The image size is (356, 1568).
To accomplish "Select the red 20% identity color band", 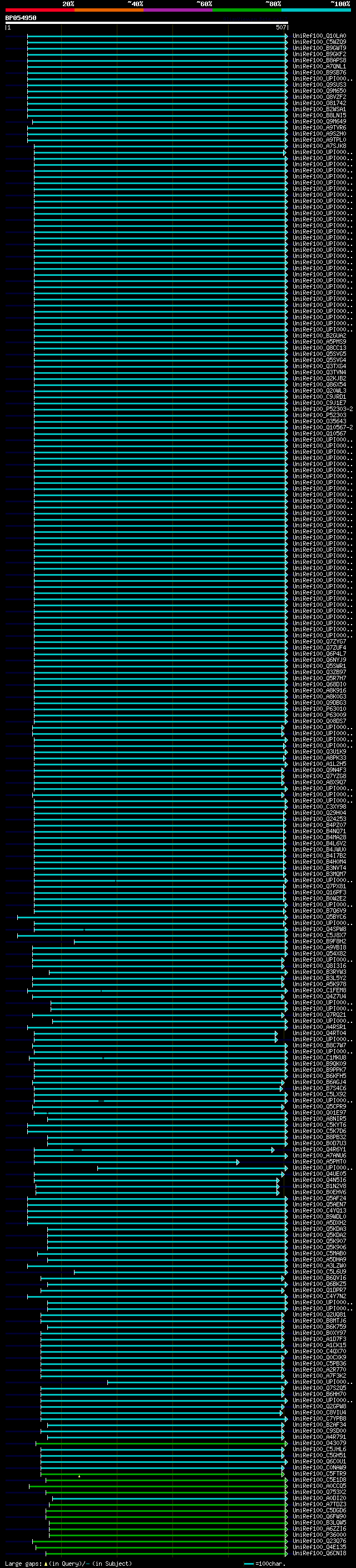I will [x=39, y=10].
